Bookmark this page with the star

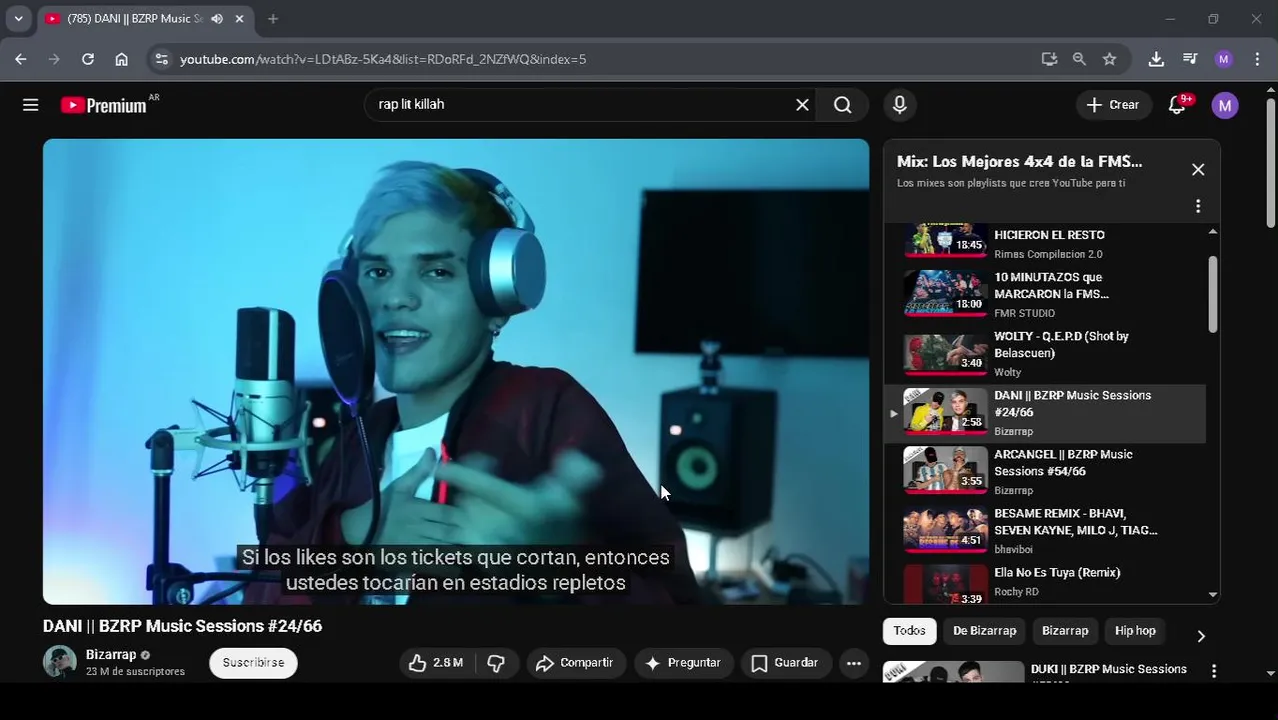tap(1109, 59)
